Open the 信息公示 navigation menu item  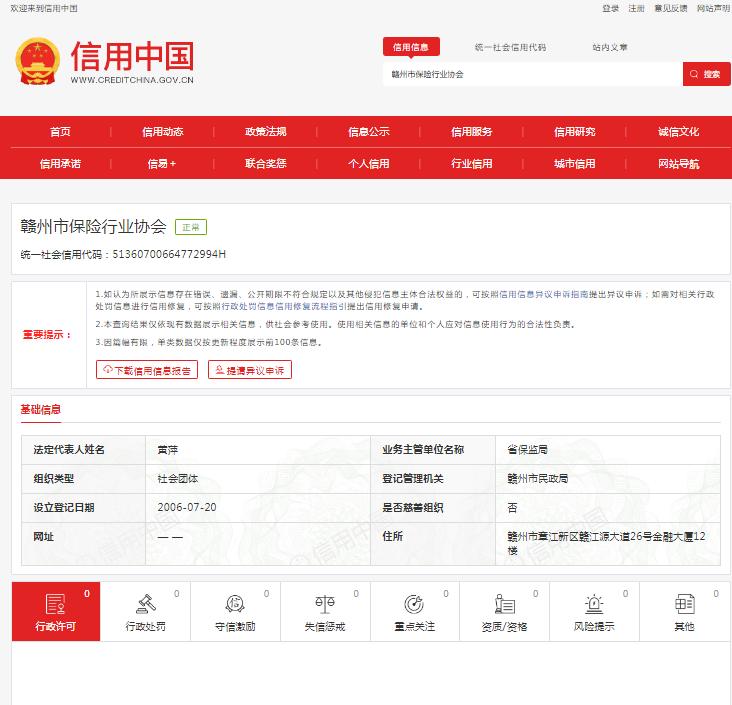369,132
